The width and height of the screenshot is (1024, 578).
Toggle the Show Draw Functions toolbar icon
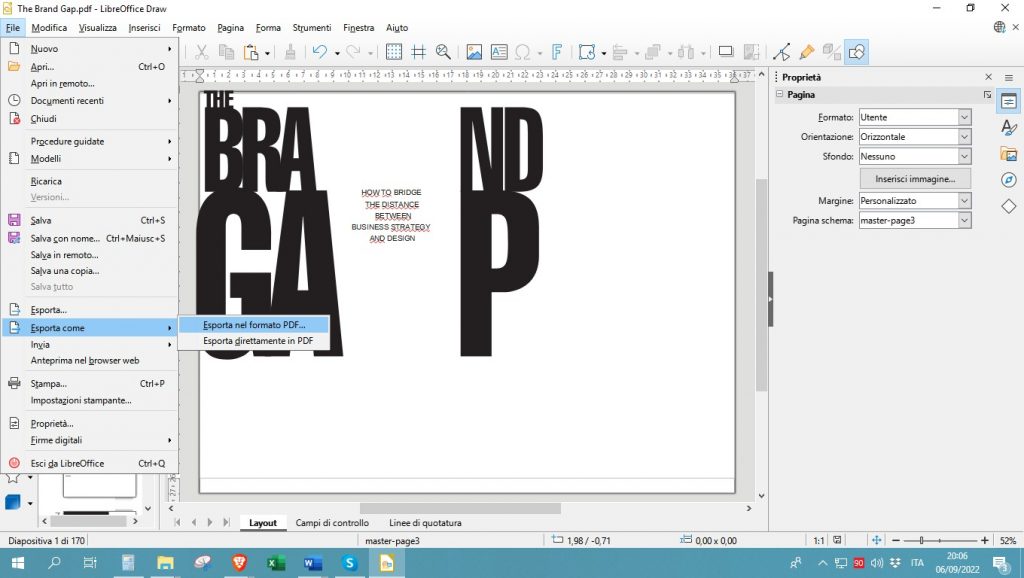coord(857,51)
